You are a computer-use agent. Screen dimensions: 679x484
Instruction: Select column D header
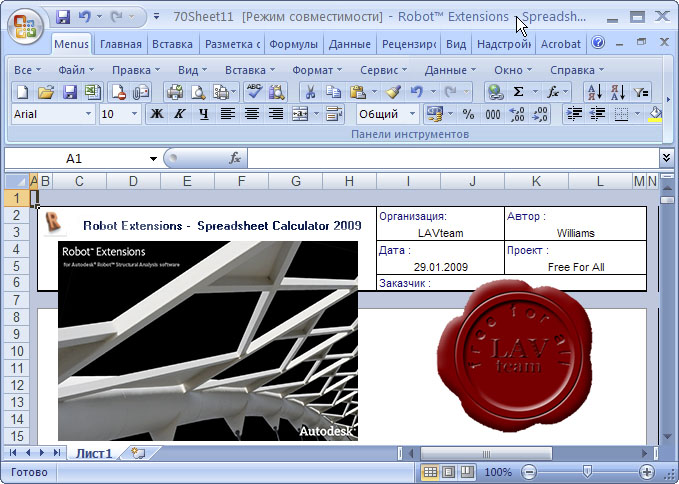133,181
